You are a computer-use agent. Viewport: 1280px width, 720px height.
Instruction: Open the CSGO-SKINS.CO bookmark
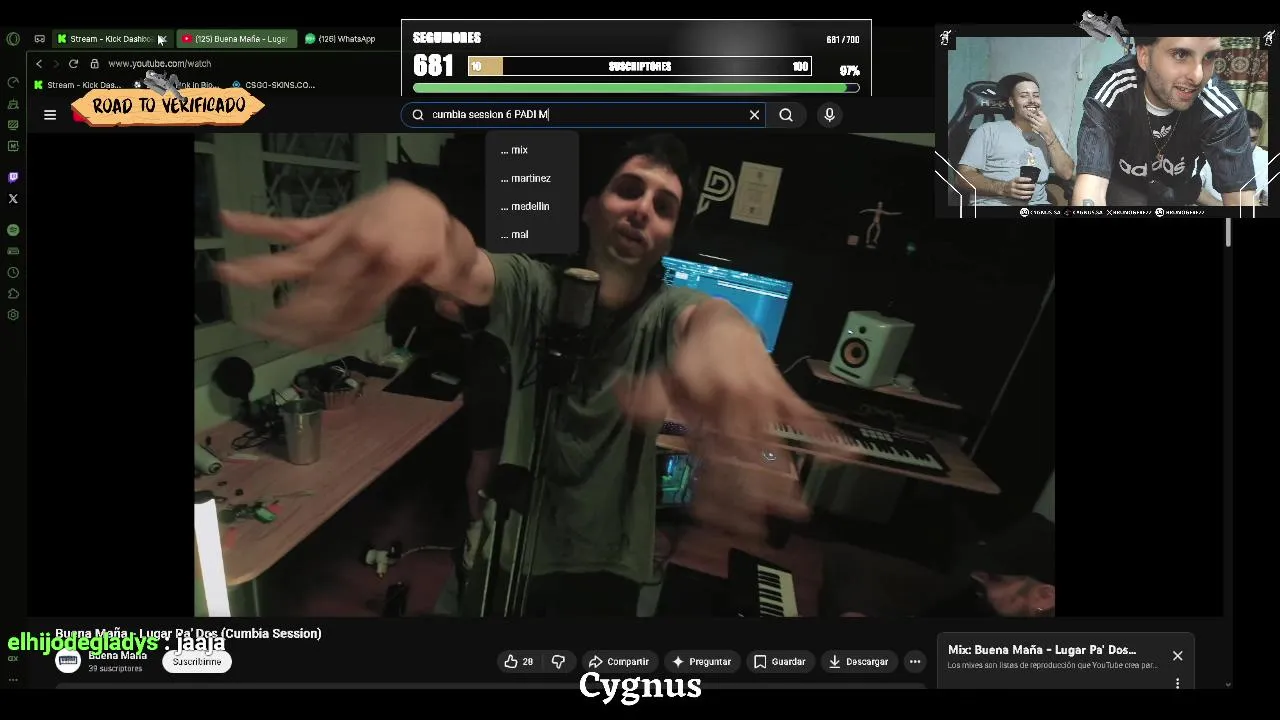(273, 85)
